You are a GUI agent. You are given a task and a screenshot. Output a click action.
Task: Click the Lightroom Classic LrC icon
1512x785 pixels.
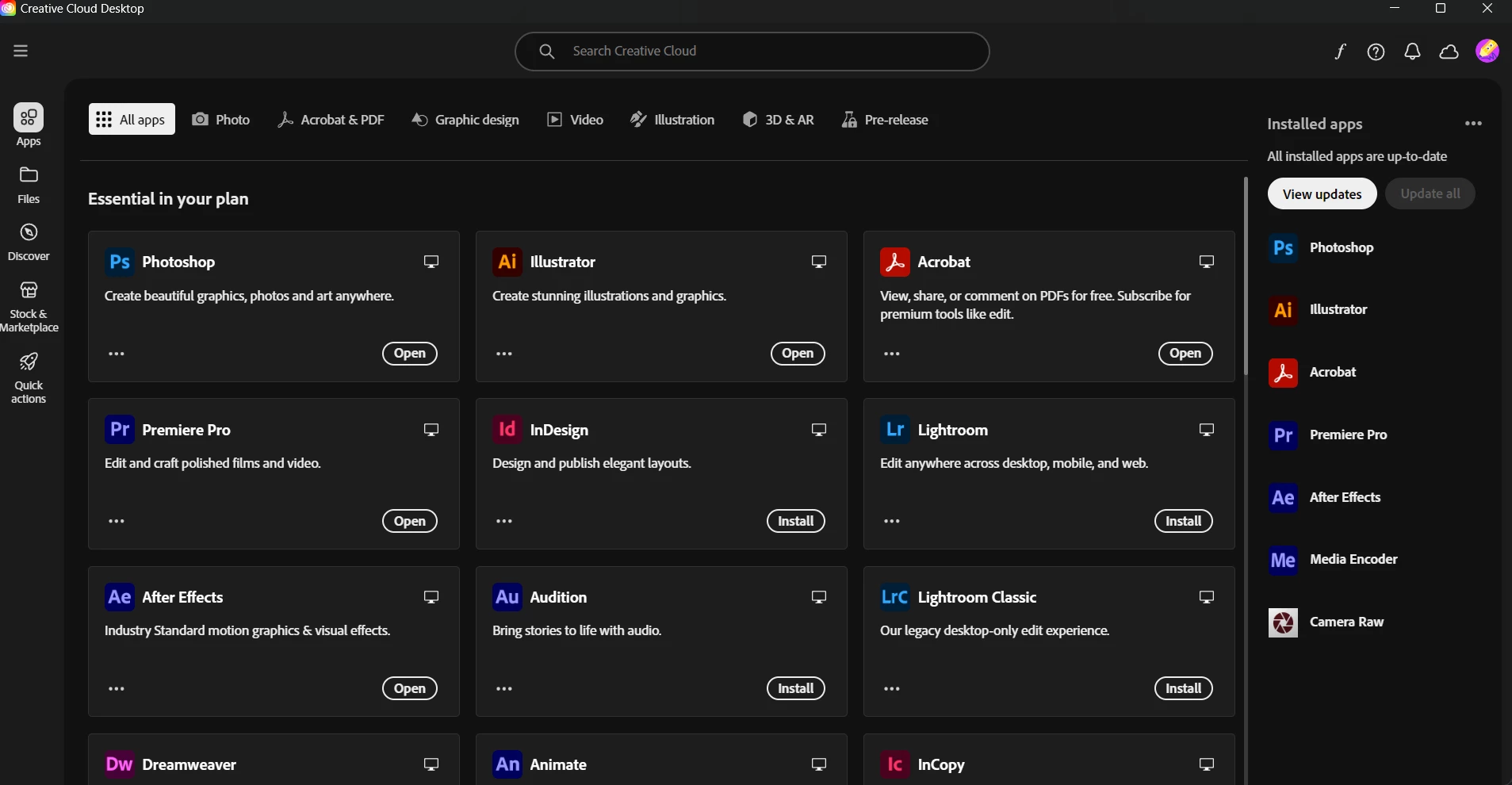tap(895, 596)
